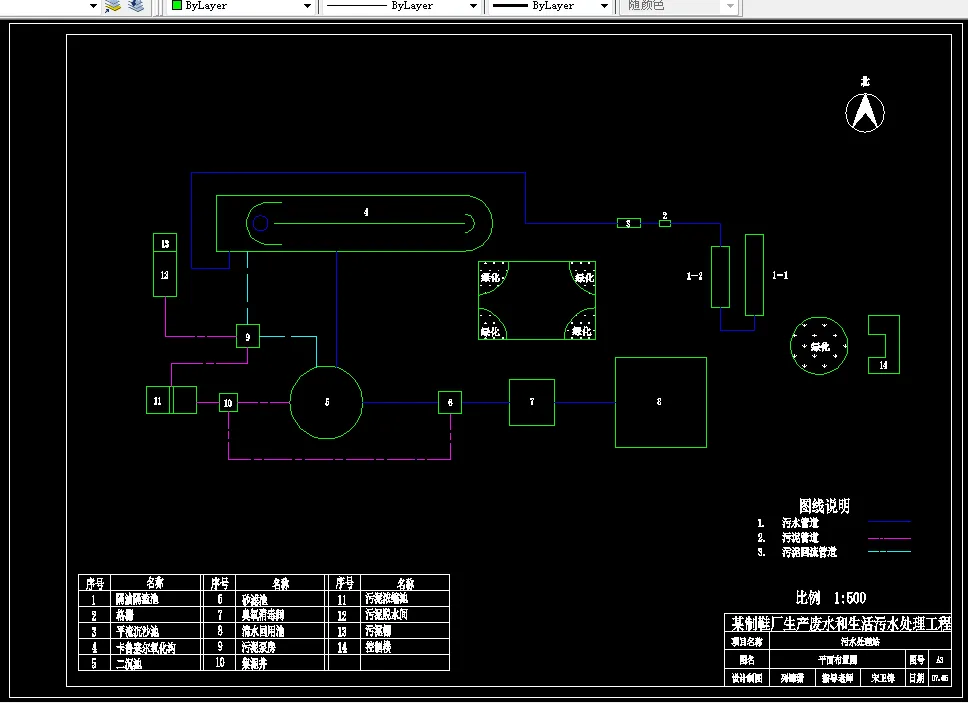Select the magenta legend line sample

[x=890, y=538]
